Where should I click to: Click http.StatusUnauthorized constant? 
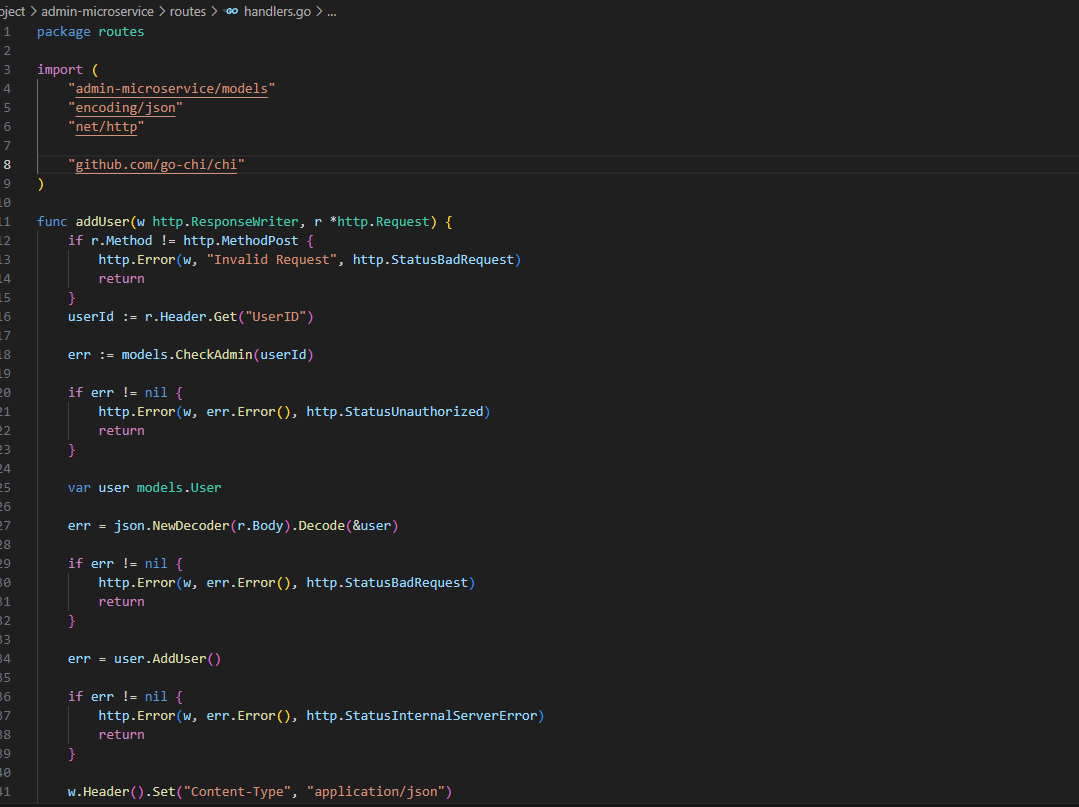395,411
